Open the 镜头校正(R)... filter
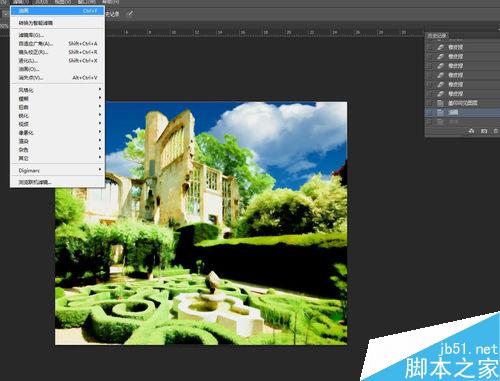This screenshot has width=500, height=381. pyautogui.click(x=57, y=52)
